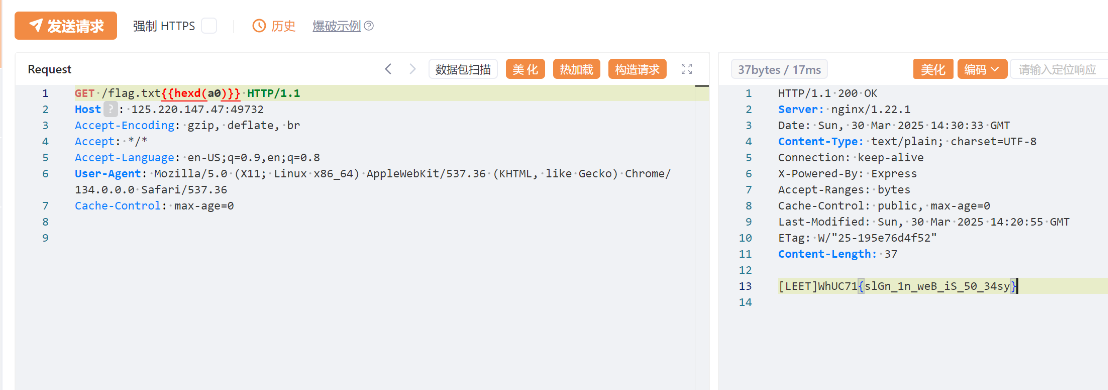Click the Content-Length: 37 line
Screen dimensions: 1108x390
click(x=838, y=254)
